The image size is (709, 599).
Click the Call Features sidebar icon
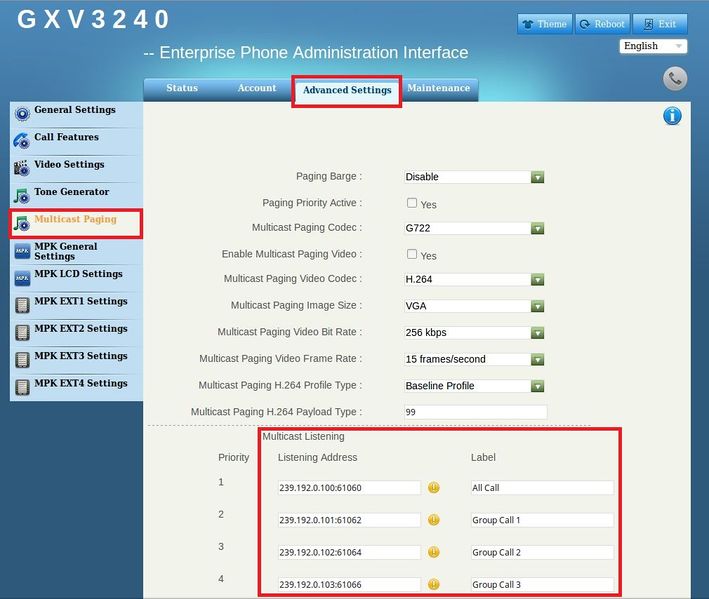tap(22, 141)
